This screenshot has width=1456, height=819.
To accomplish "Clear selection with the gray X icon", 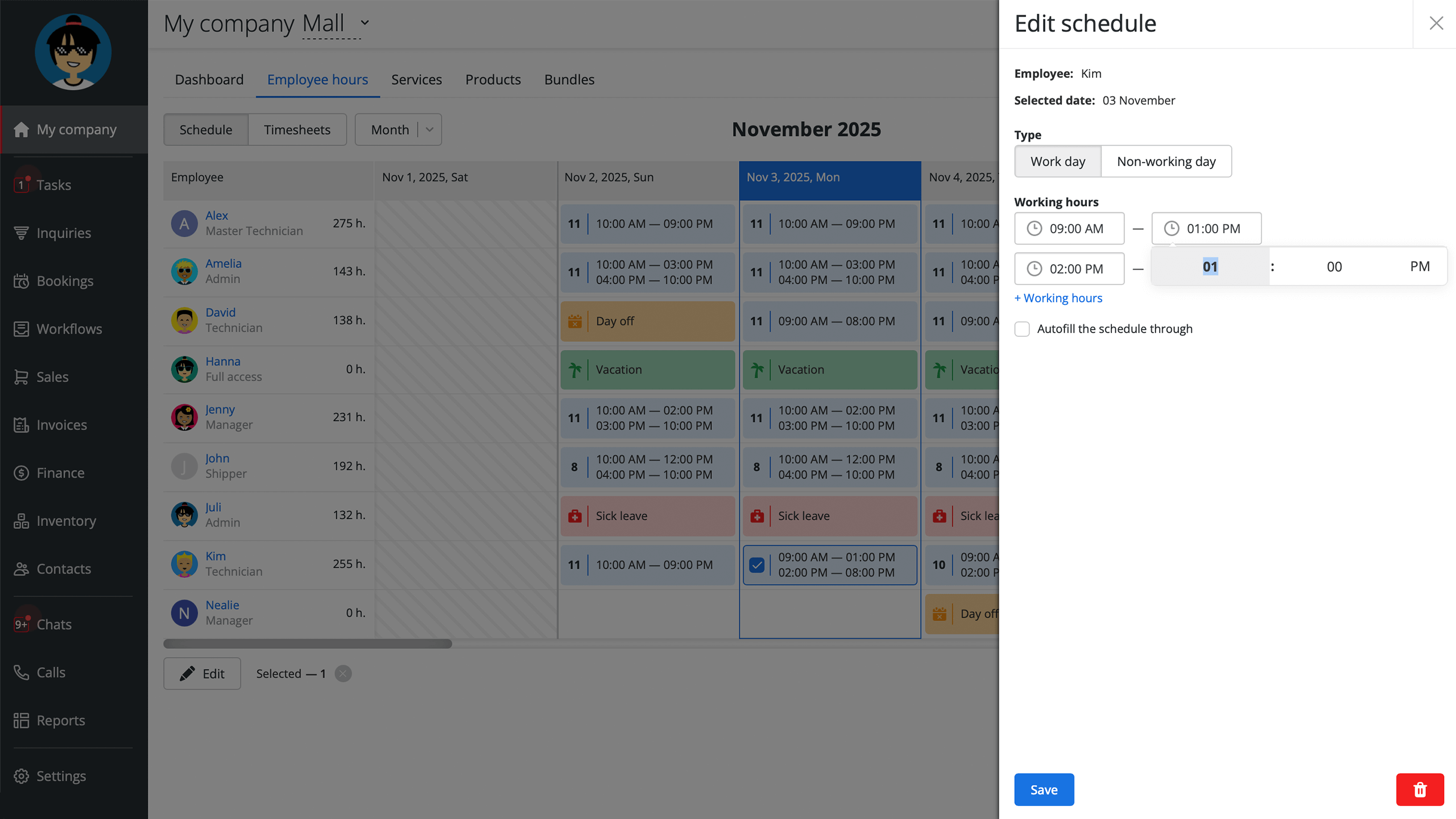I will 343,673.
